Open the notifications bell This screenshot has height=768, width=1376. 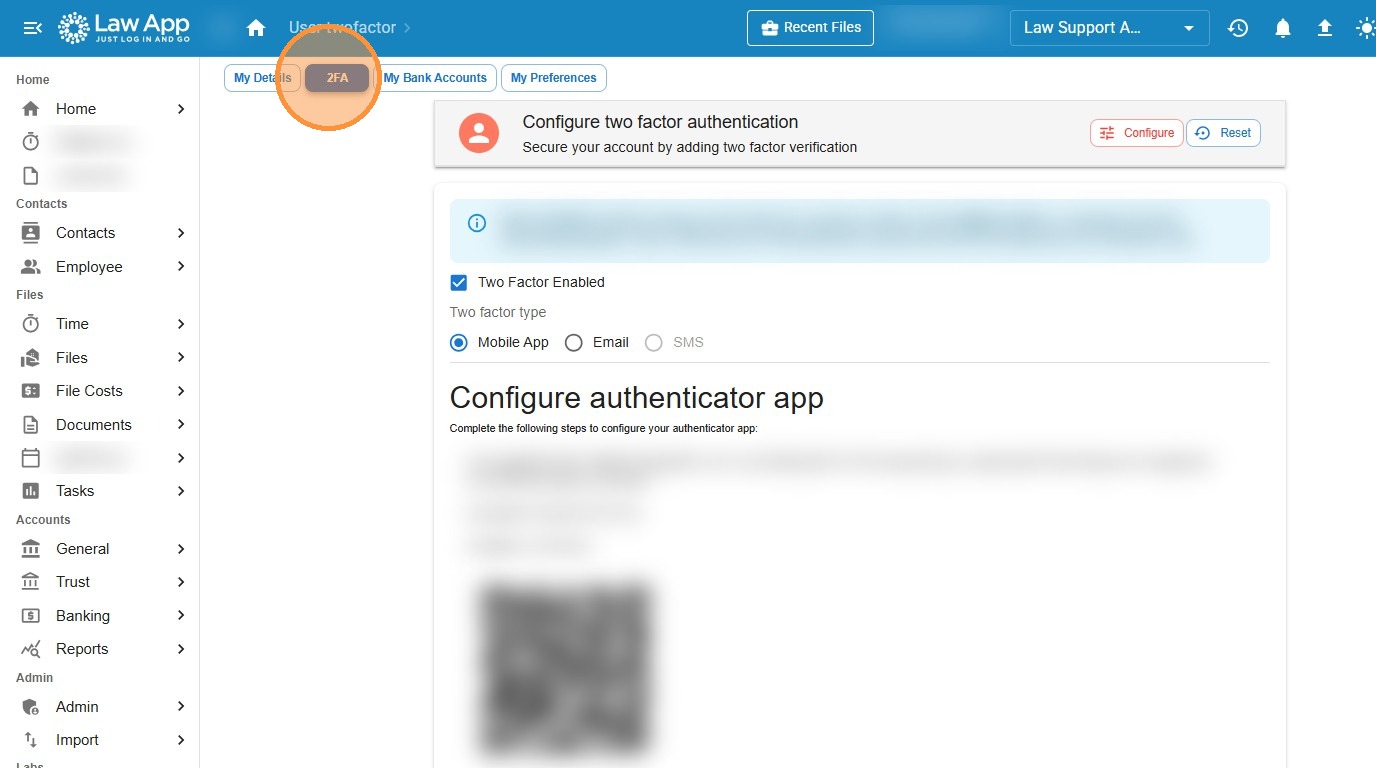coord(1283,28)
